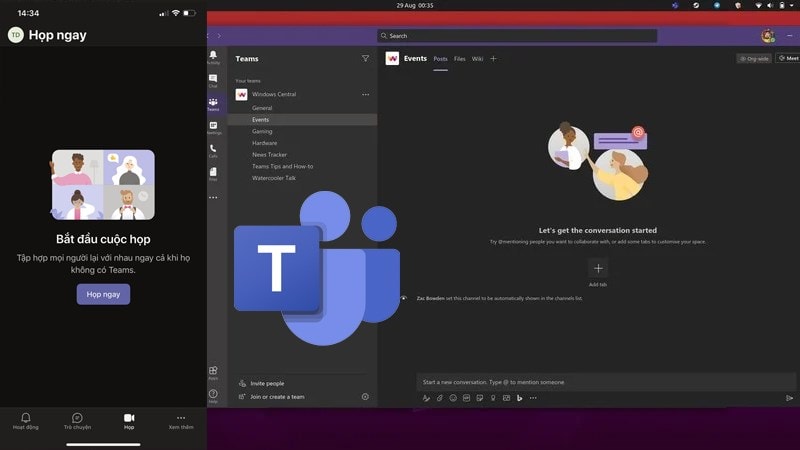Click the filter funnel in Teams panel
The height and width of the screenshot is (450, 800).
(365, 59)
